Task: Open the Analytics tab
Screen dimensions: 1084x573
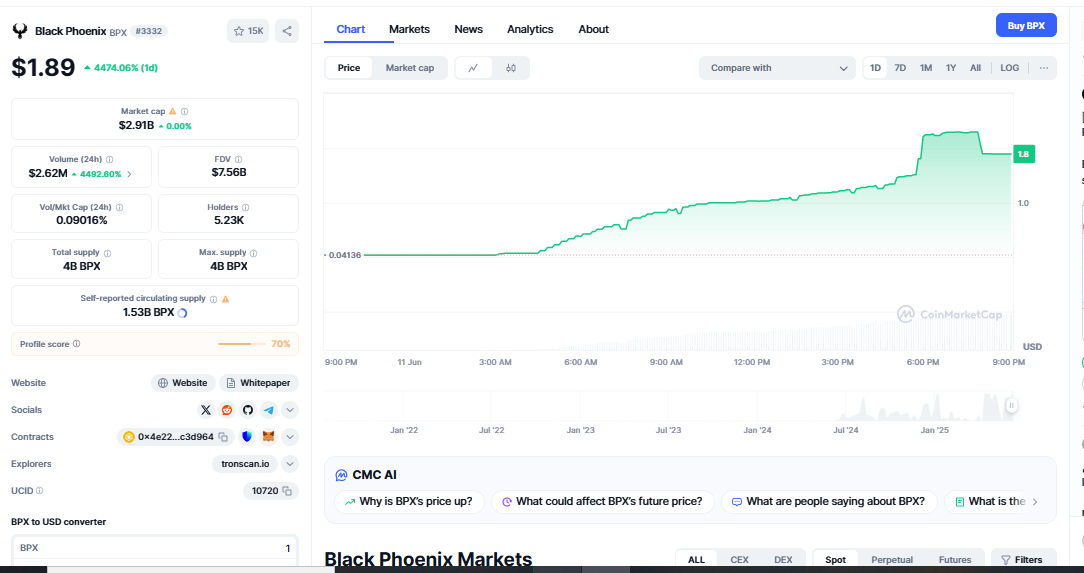Action: pyautogui.click(x=530, y=29)
